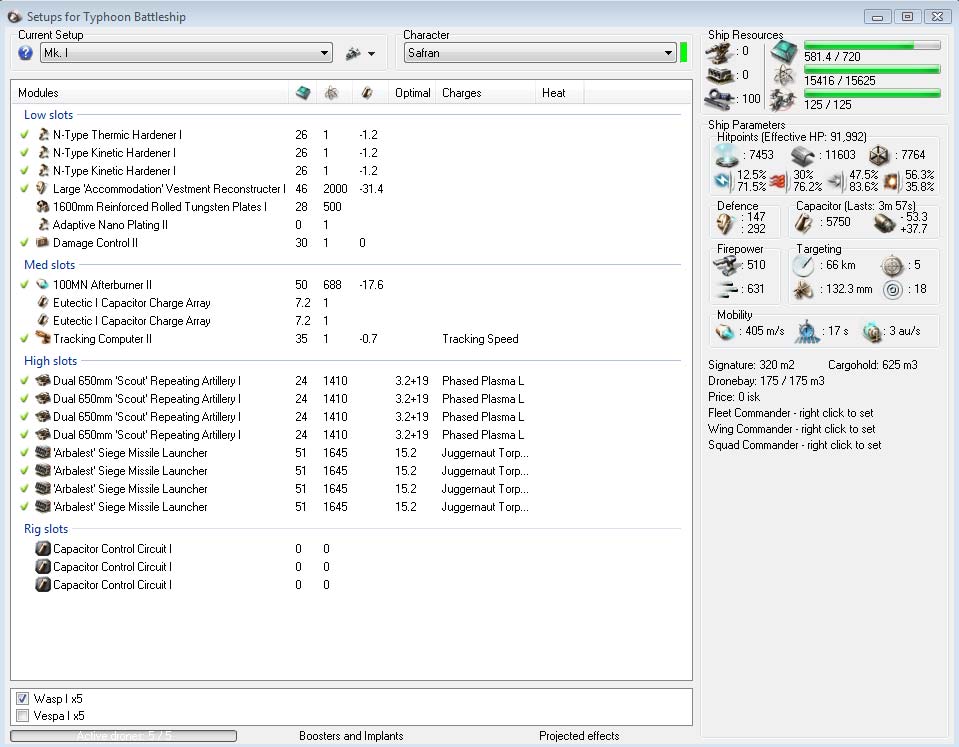Click the shield hitpoints icon
959x747 pixels.
[728, 155]
